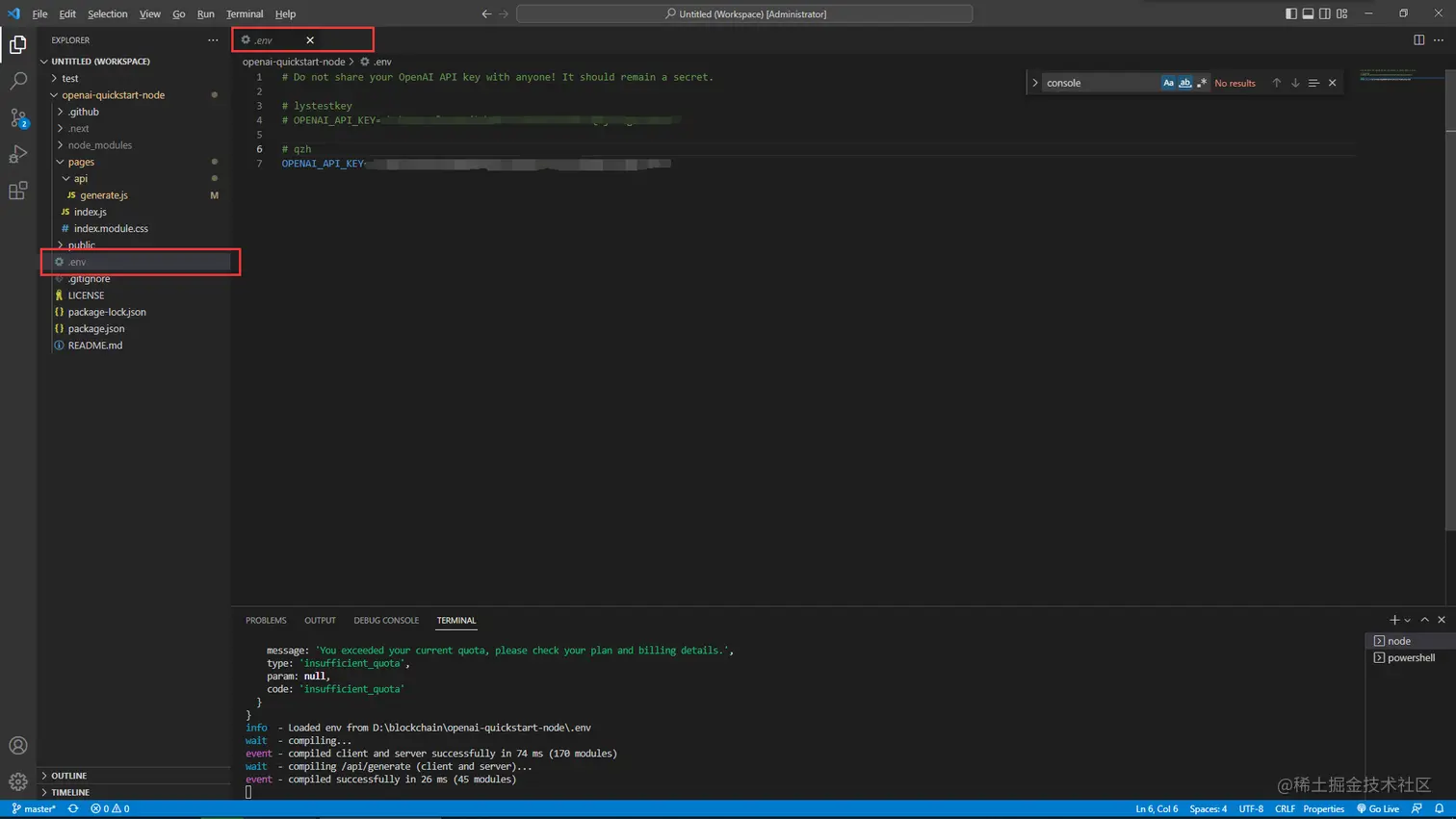Toggle Match Case in find widget
1456x819 pixels.
pos(1168,83)
